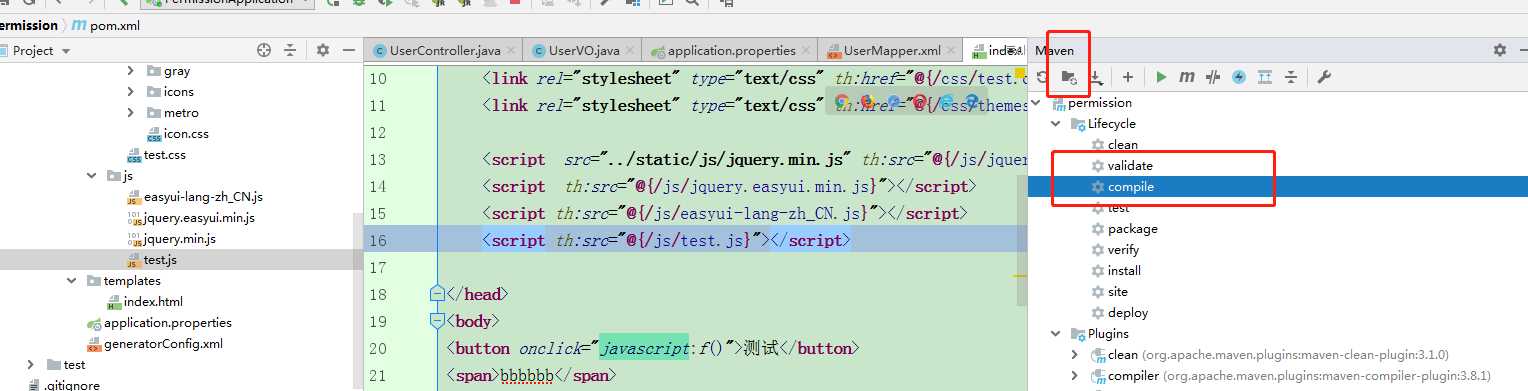Expand the metro folder
1528x391 pixels.
[x=131, y=113]
